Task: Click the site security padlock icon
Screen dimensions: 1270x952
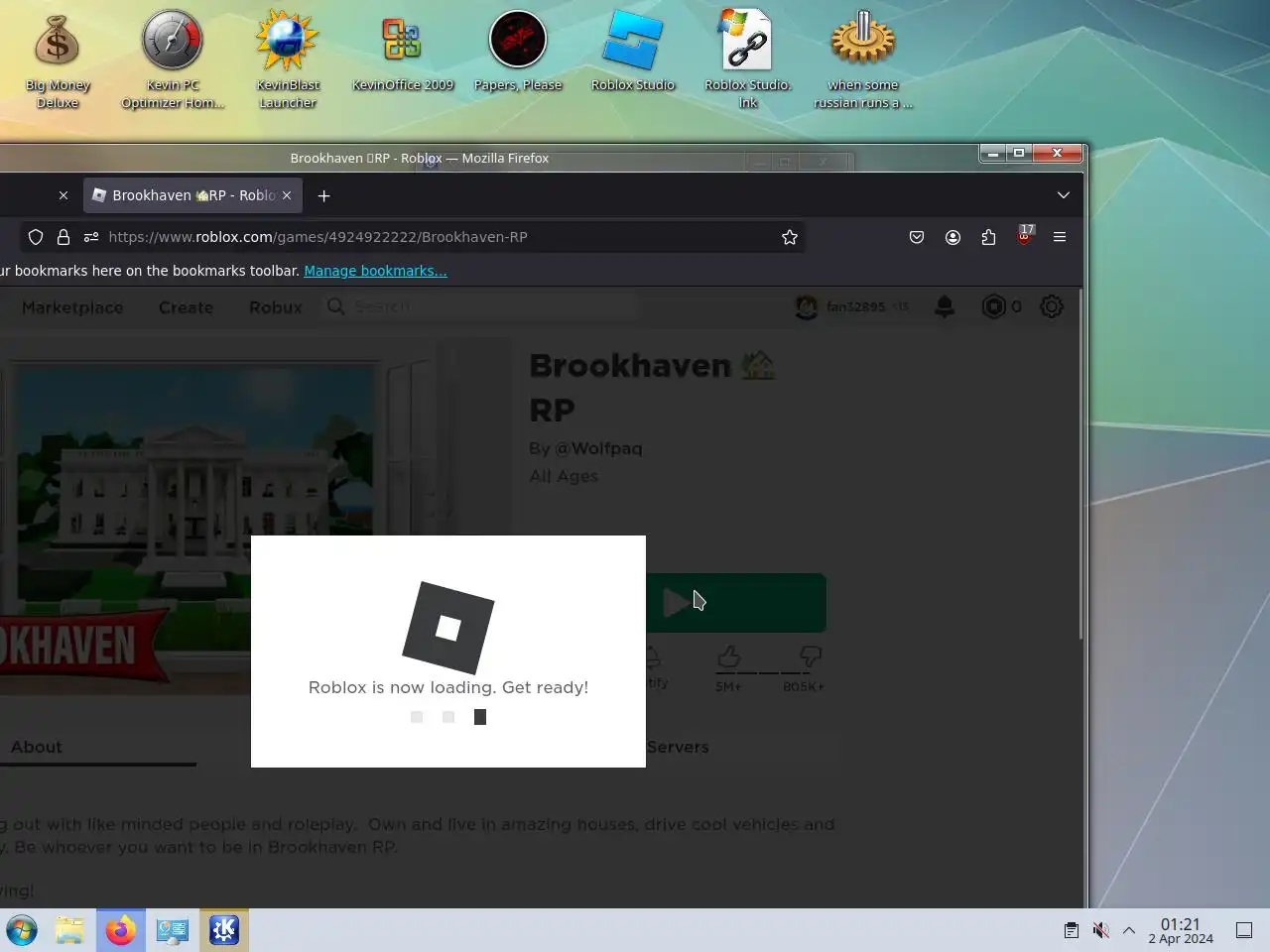Action: 63,237
